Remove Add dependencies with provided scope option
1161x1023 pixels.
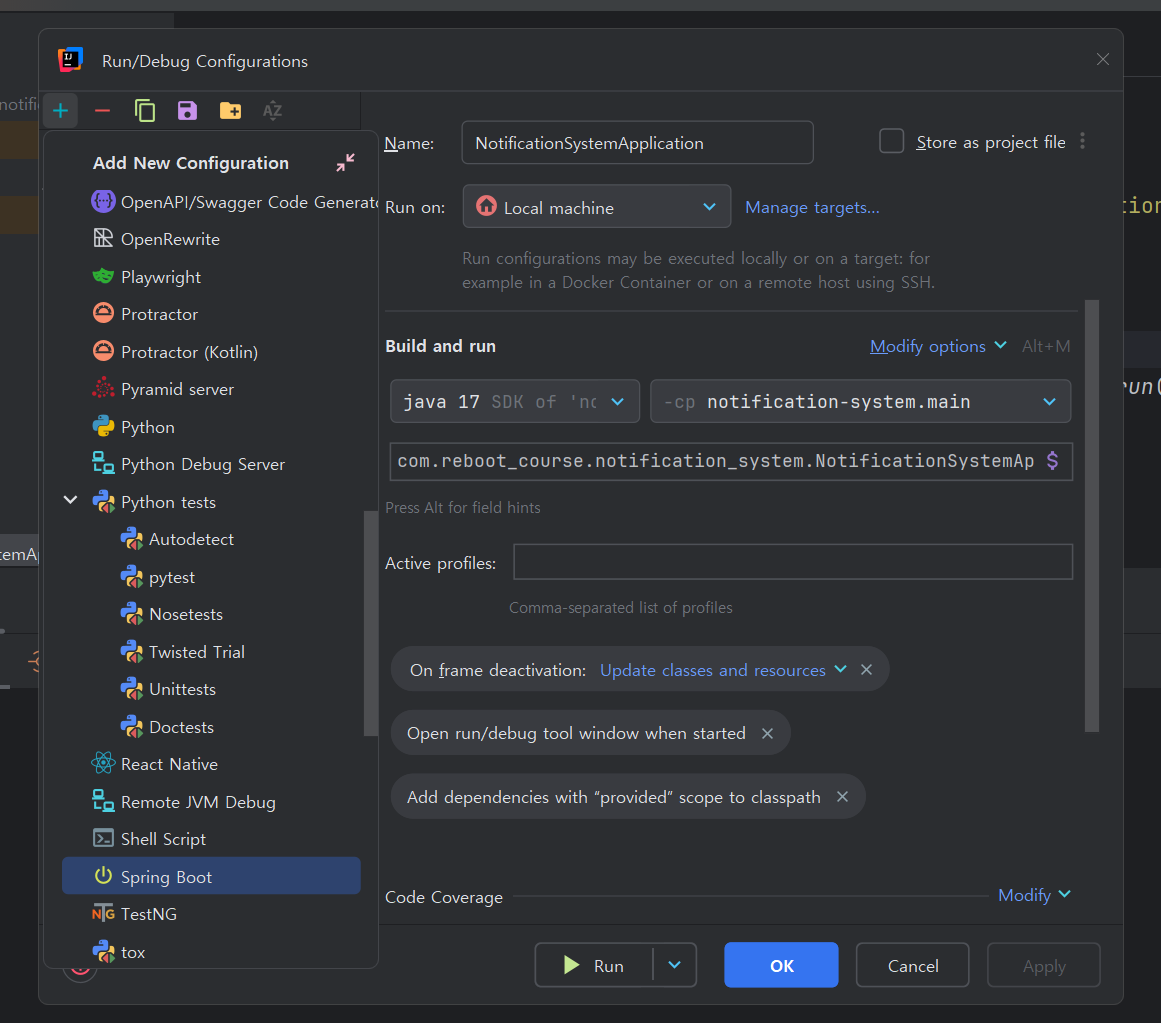pos(842,797)
